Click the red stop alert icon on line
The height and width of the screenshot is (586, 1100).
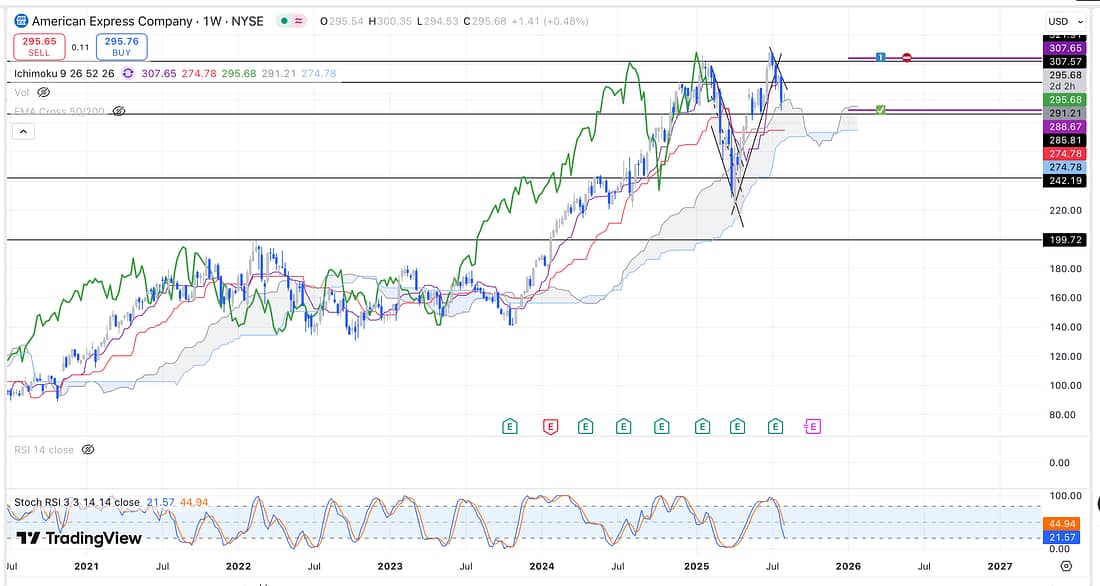(x=906, y=58)
